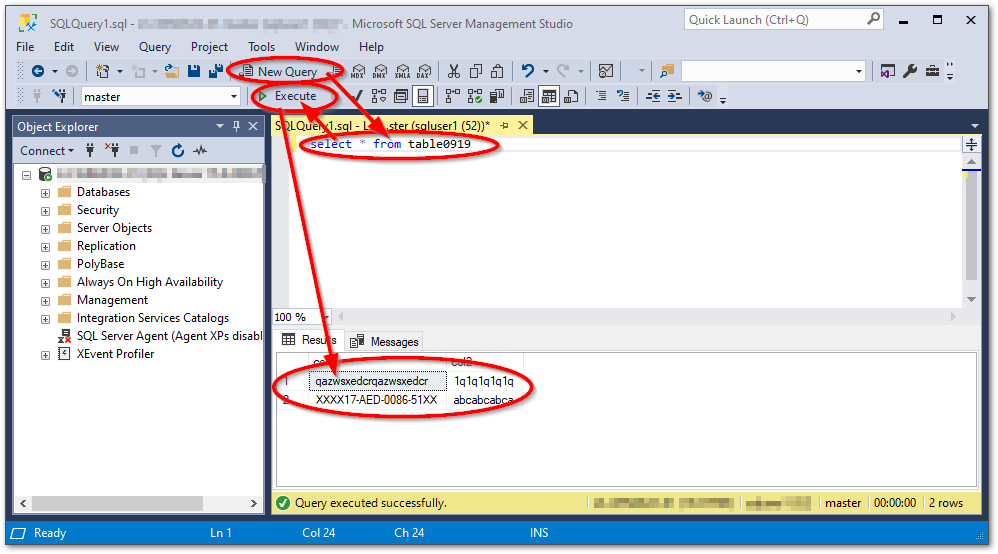
Task: Select the PolyBase tree item
Action: 100,264
